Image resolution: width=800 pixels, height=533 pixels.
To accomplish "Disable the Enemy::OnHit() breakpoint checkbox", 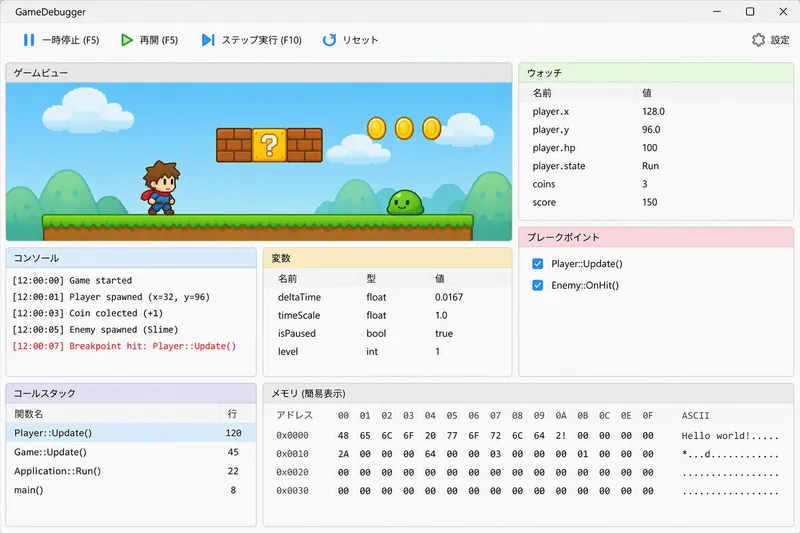I will 537,285.
